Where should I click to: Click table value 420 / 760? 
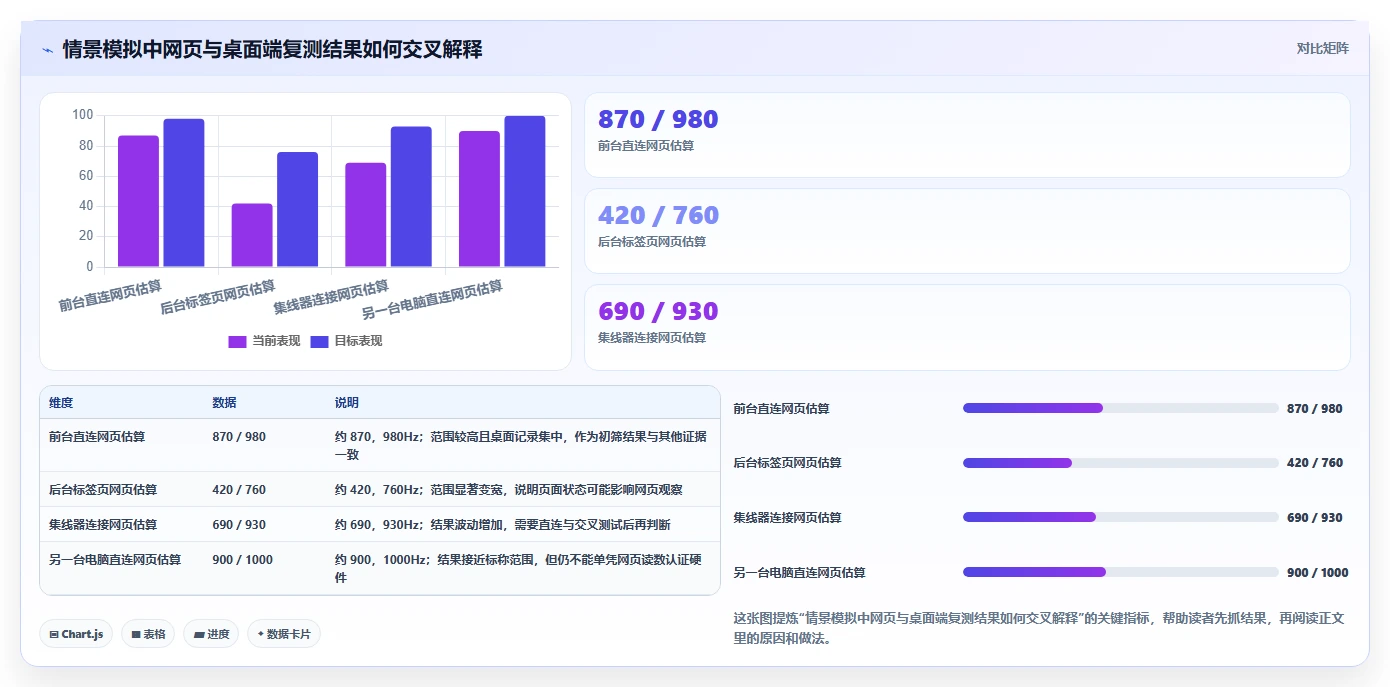pos(239,490)
